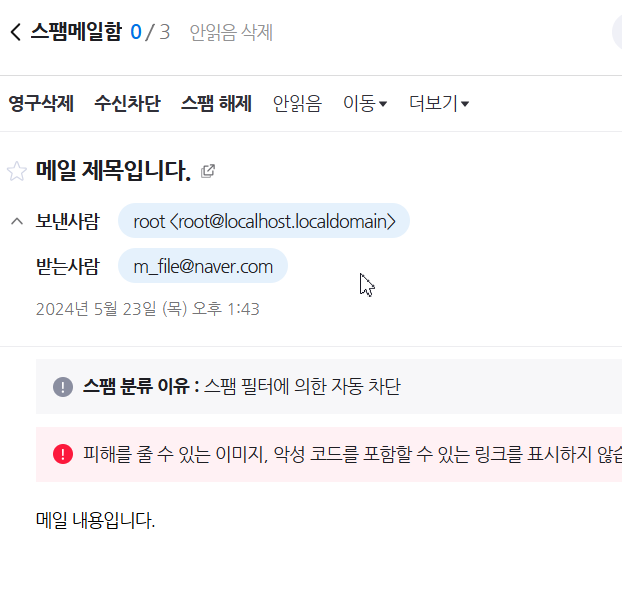Click the blocked-images warning banner text
Screen dimensions: 622x608
coord(353,454)
